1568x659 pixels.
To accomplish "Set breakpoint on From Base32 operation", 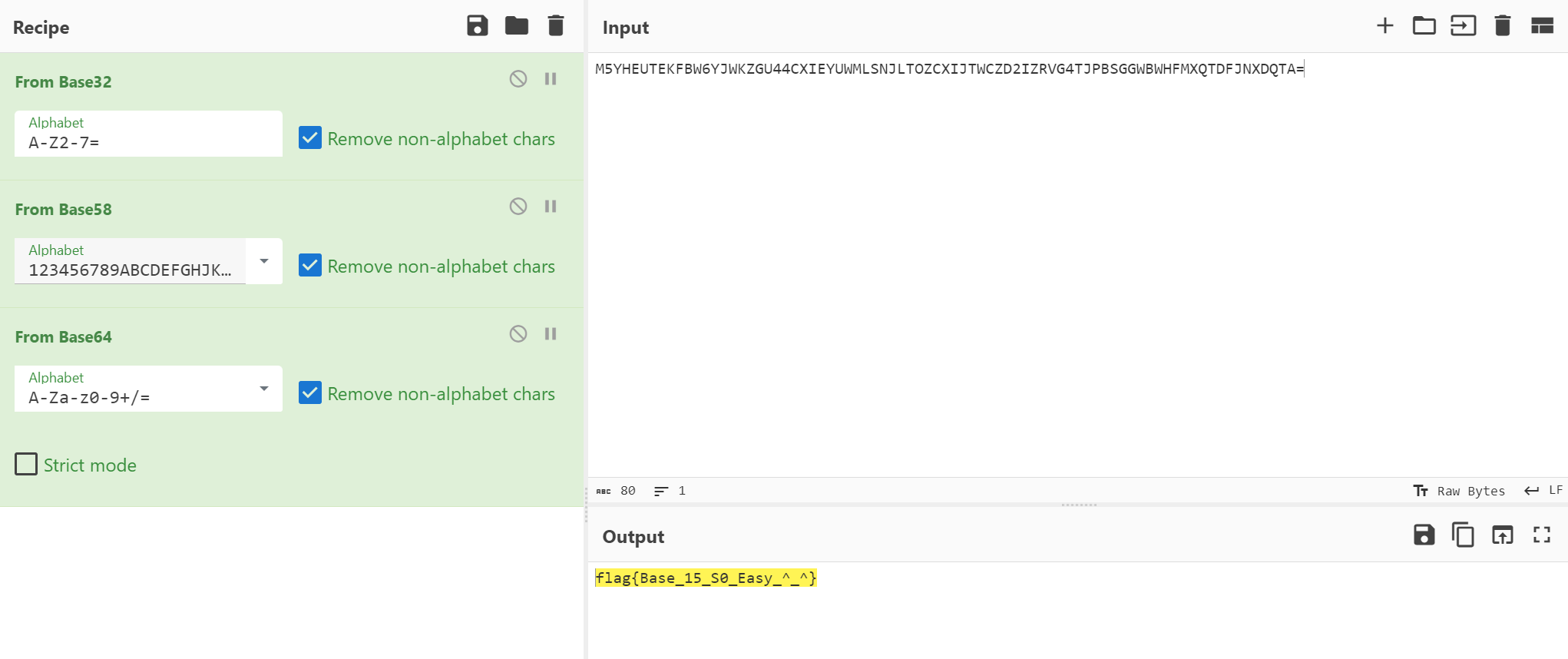I will [x=551, y=78].
